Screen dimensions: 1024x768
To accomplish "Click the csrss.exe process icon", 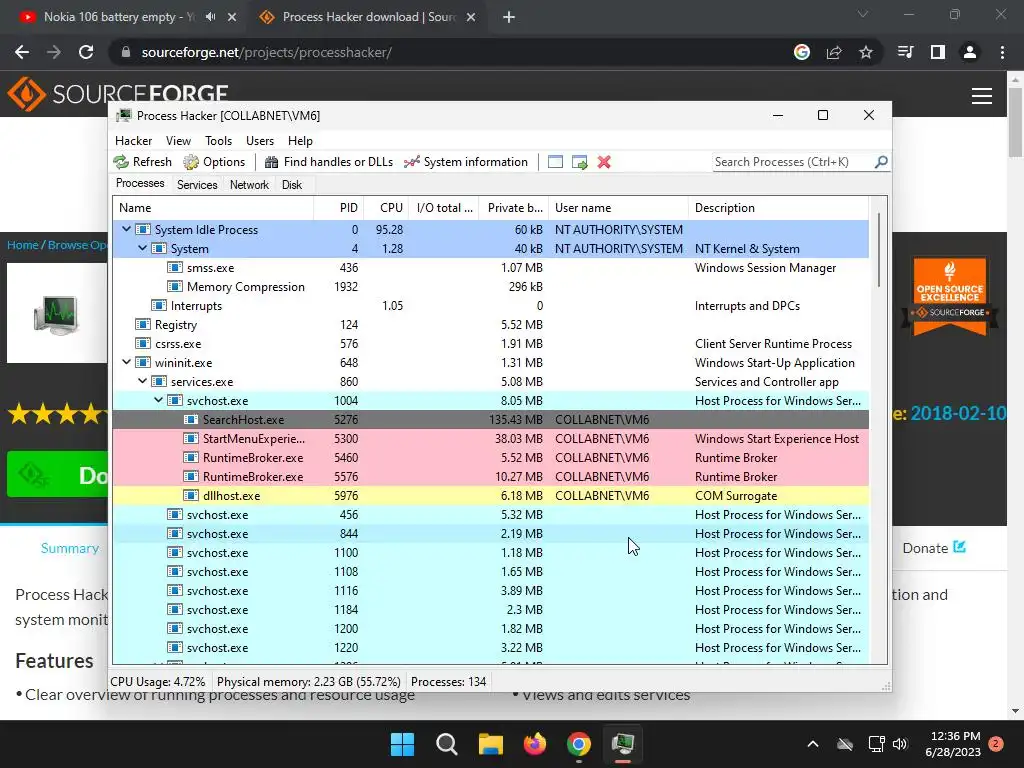I will click(142, 344).
